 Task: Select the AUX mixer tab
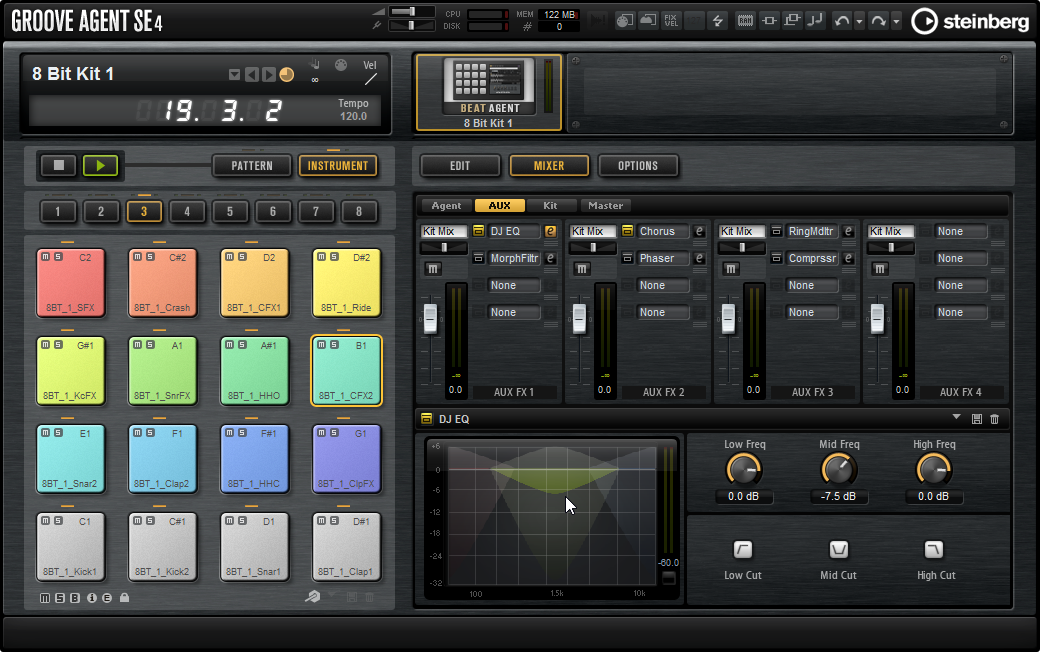tap(499, 206)
